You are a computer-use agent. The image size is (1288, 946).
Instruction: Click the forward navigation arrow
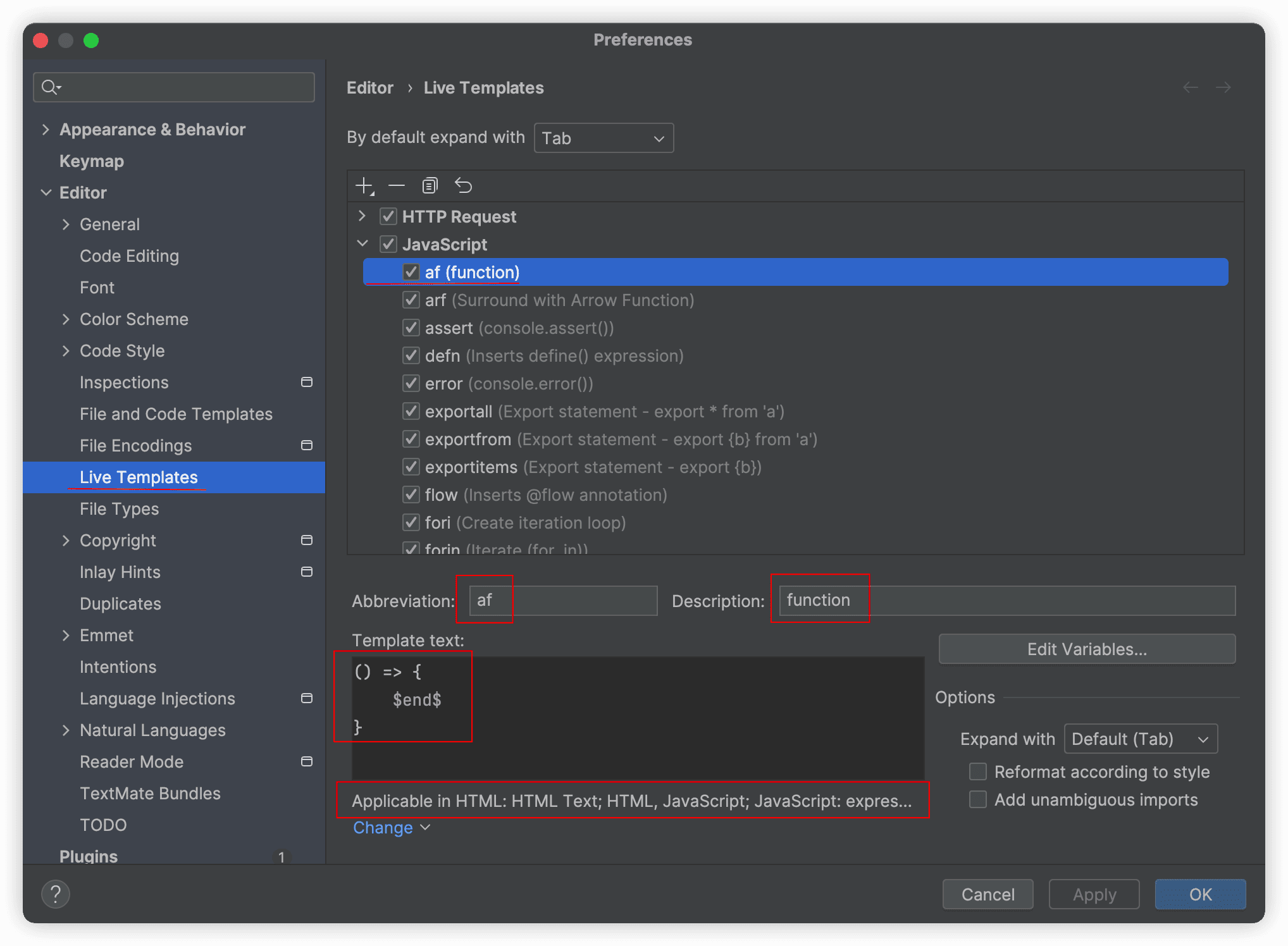point(1223,87)
